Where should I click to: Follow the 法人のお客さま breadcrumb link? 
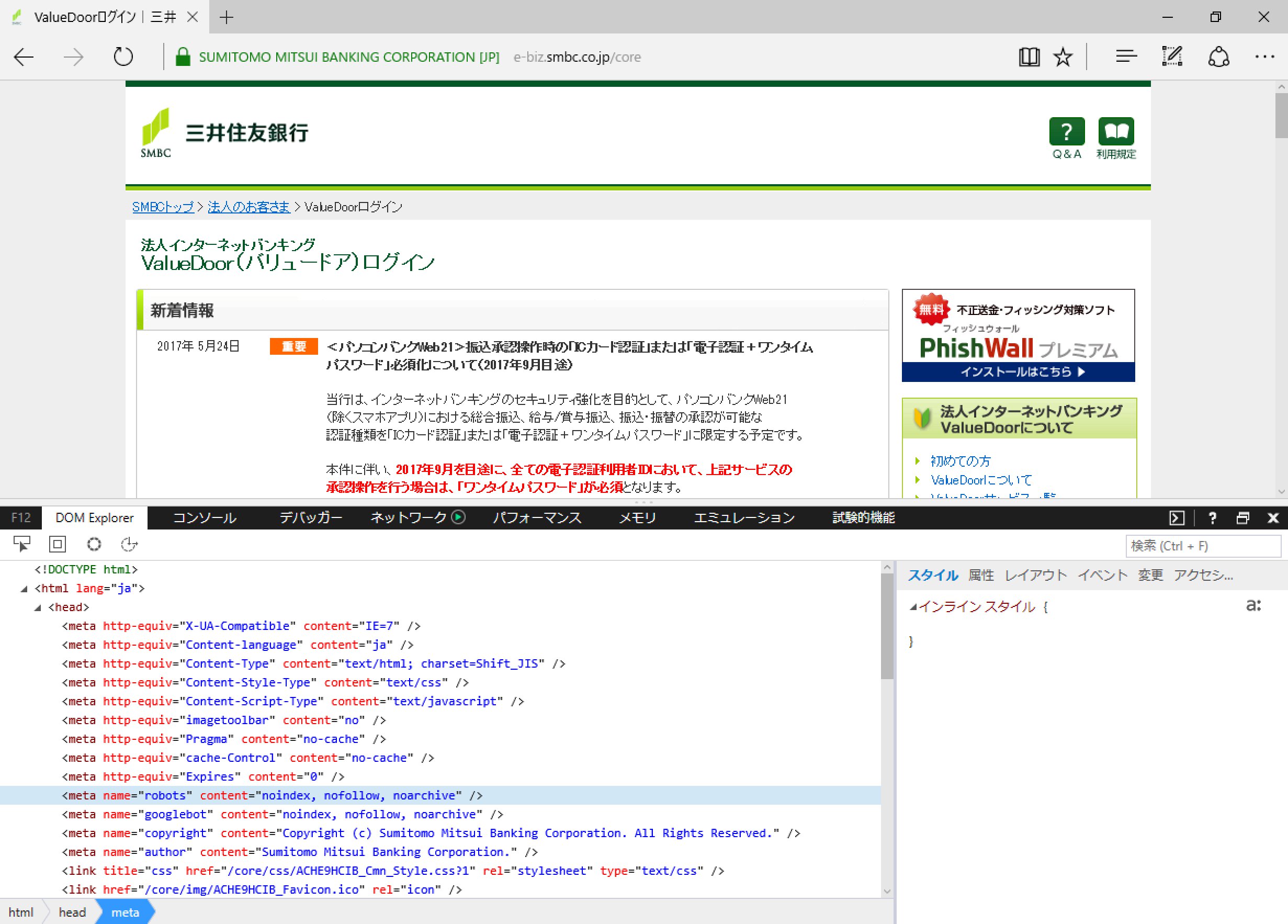[248, 207]
